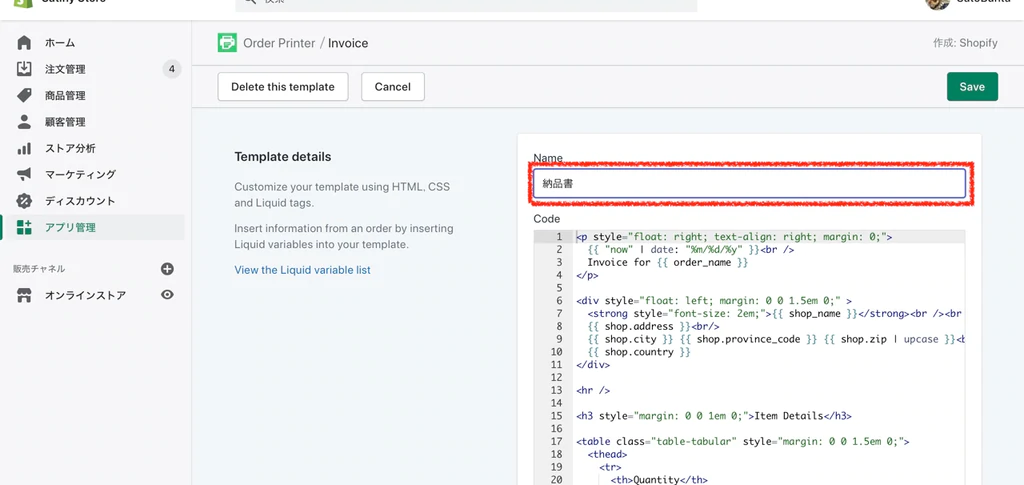Focus the template Name input field
The width and height of the screenshot is (1024, 485).
tap(749, 184)
